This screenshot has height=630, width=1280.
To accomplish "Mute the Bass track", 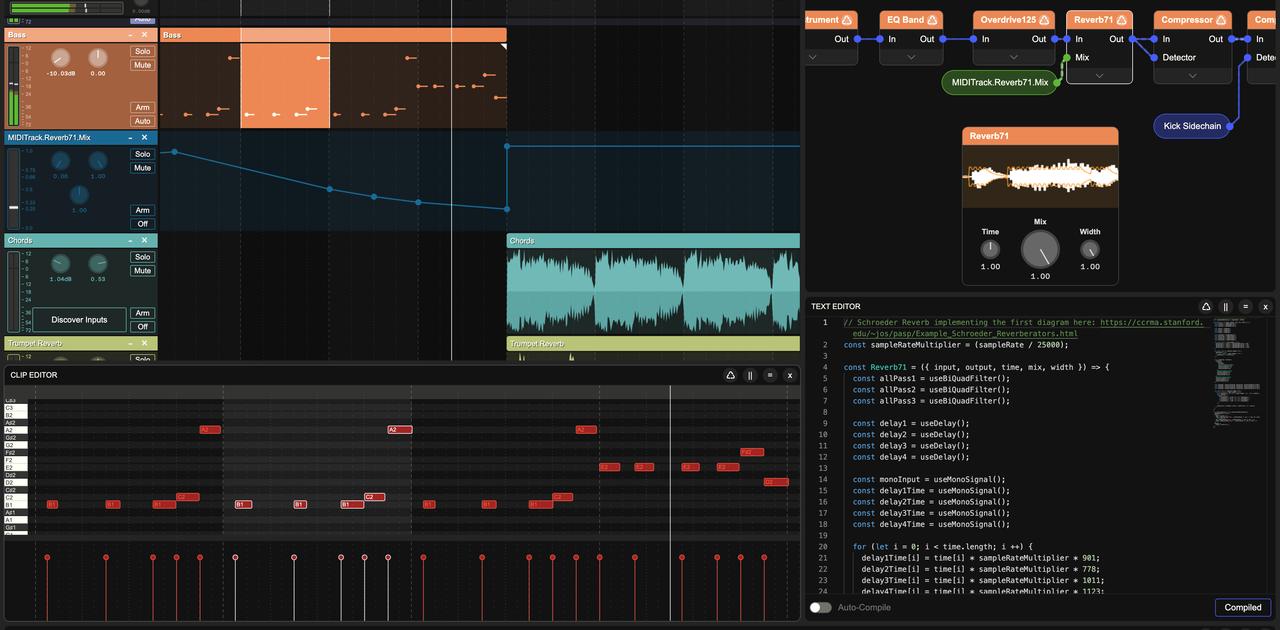I will (142, 65).
